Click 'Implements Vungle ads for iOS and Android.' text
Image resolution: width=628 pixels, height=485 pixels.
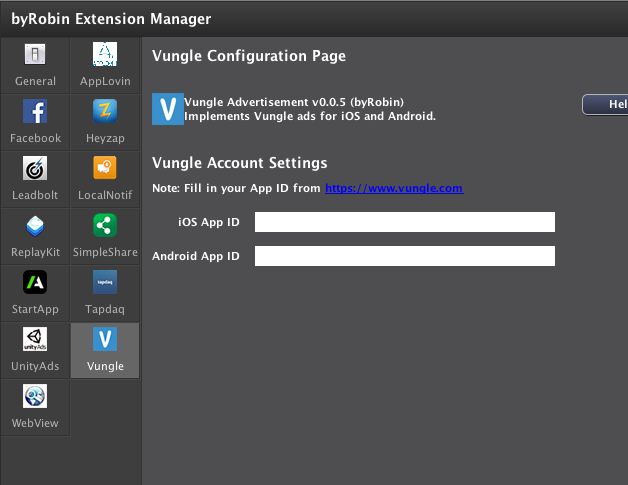coord(310,116)
